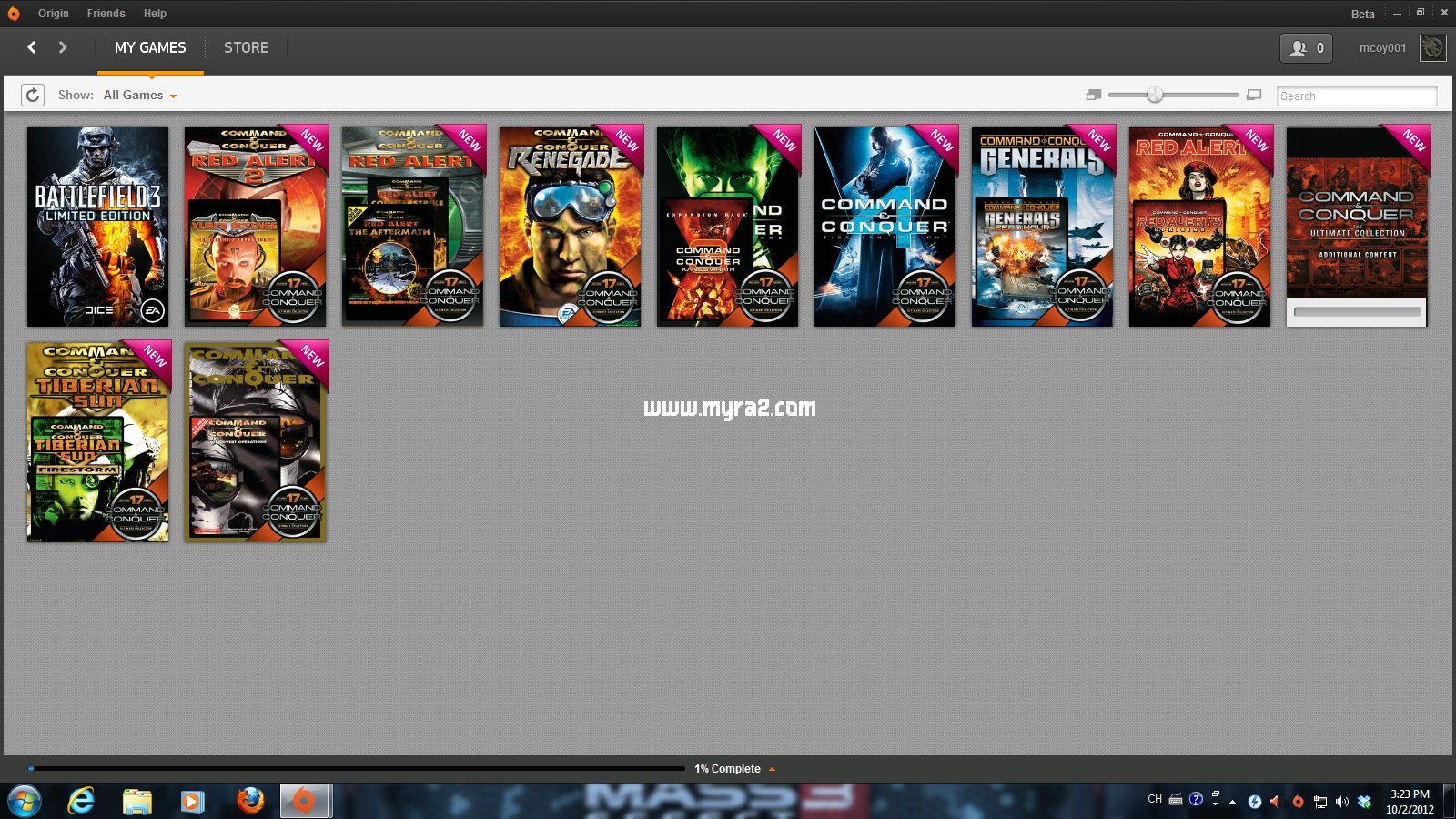Switch to the STORE tab
1456x819 pixels.
tap(246, 47)
